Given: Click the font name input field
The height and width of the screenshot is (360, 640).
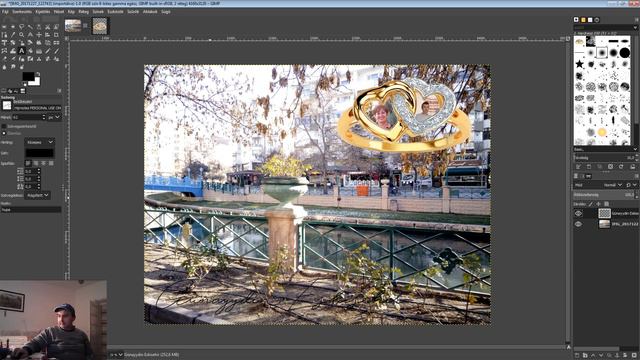Looking at the screenshot, I should point(37,108).
